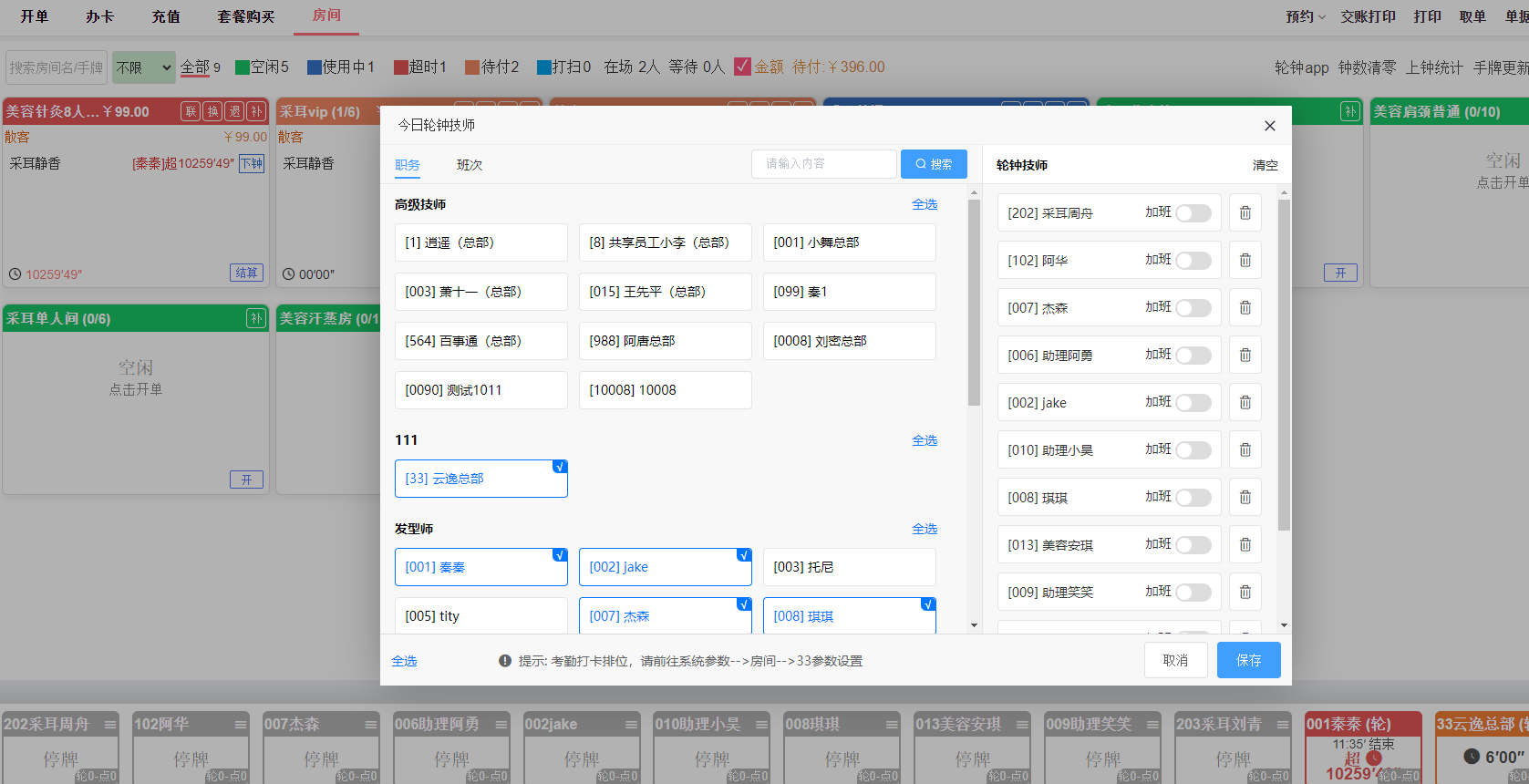The width and height of the screenshot is (1529, 784).
Task: Remove 杰森 with the trash icon
Action: [1245, 308]
